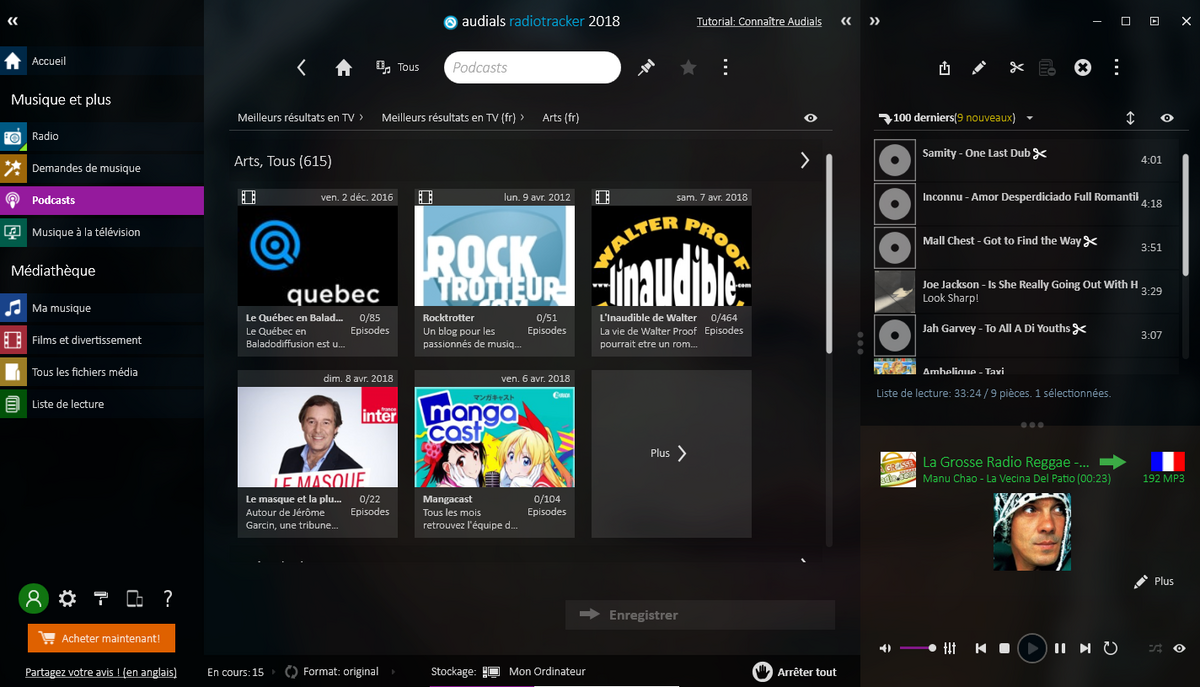Click the Podcasts search field
Screen dimensions: 1200x687
(532, 68)
